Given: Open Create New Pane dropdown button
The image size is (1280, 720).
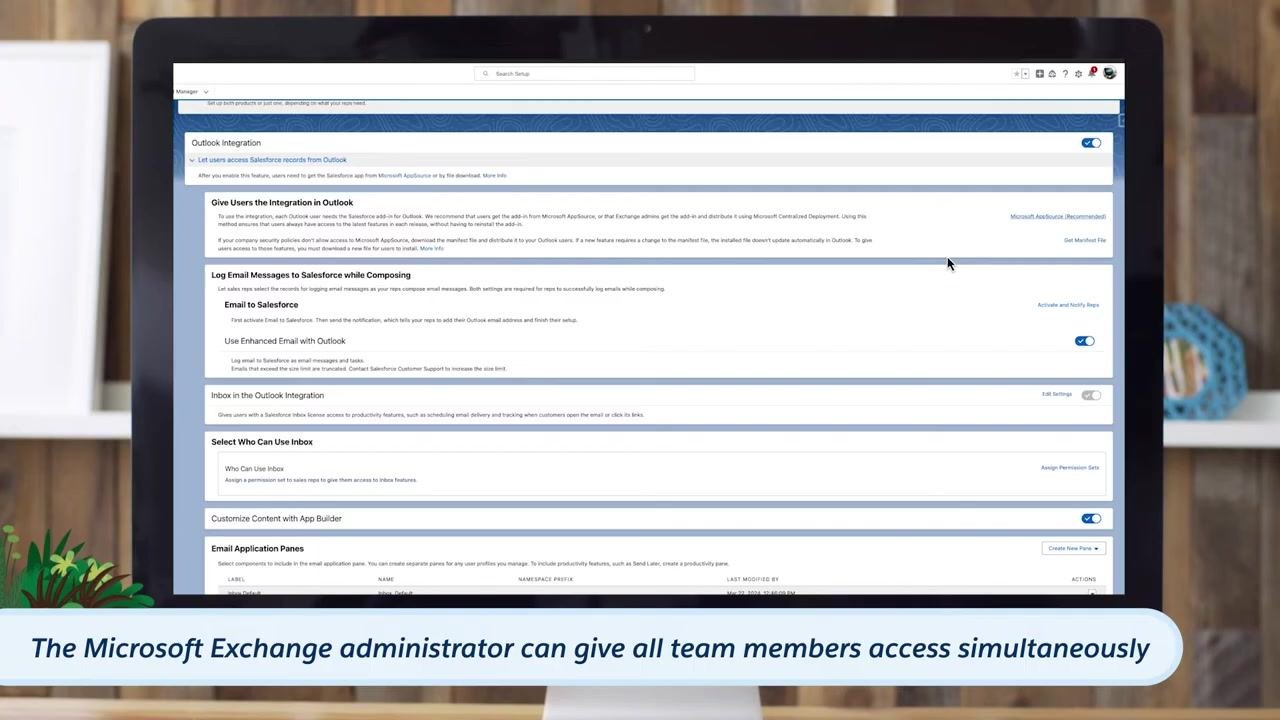Looking at the screenshot, I should (x=1074, y=548).
